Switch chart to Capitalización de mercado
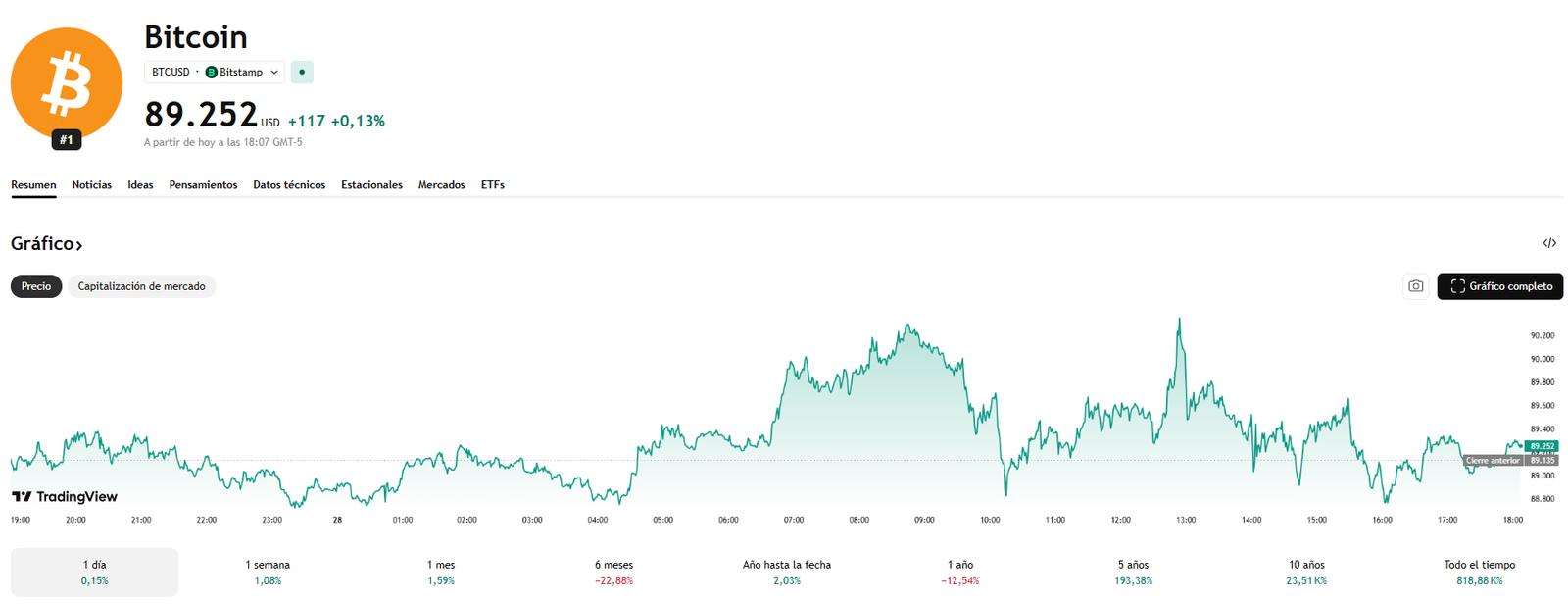 141,286
